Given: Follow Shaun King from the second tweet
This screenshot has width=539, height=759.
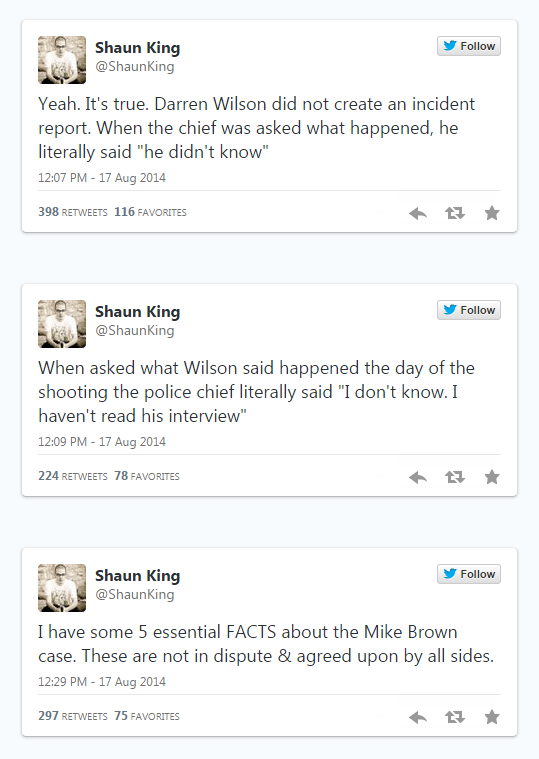Looking at the screenshot, I should pos(469,310).
